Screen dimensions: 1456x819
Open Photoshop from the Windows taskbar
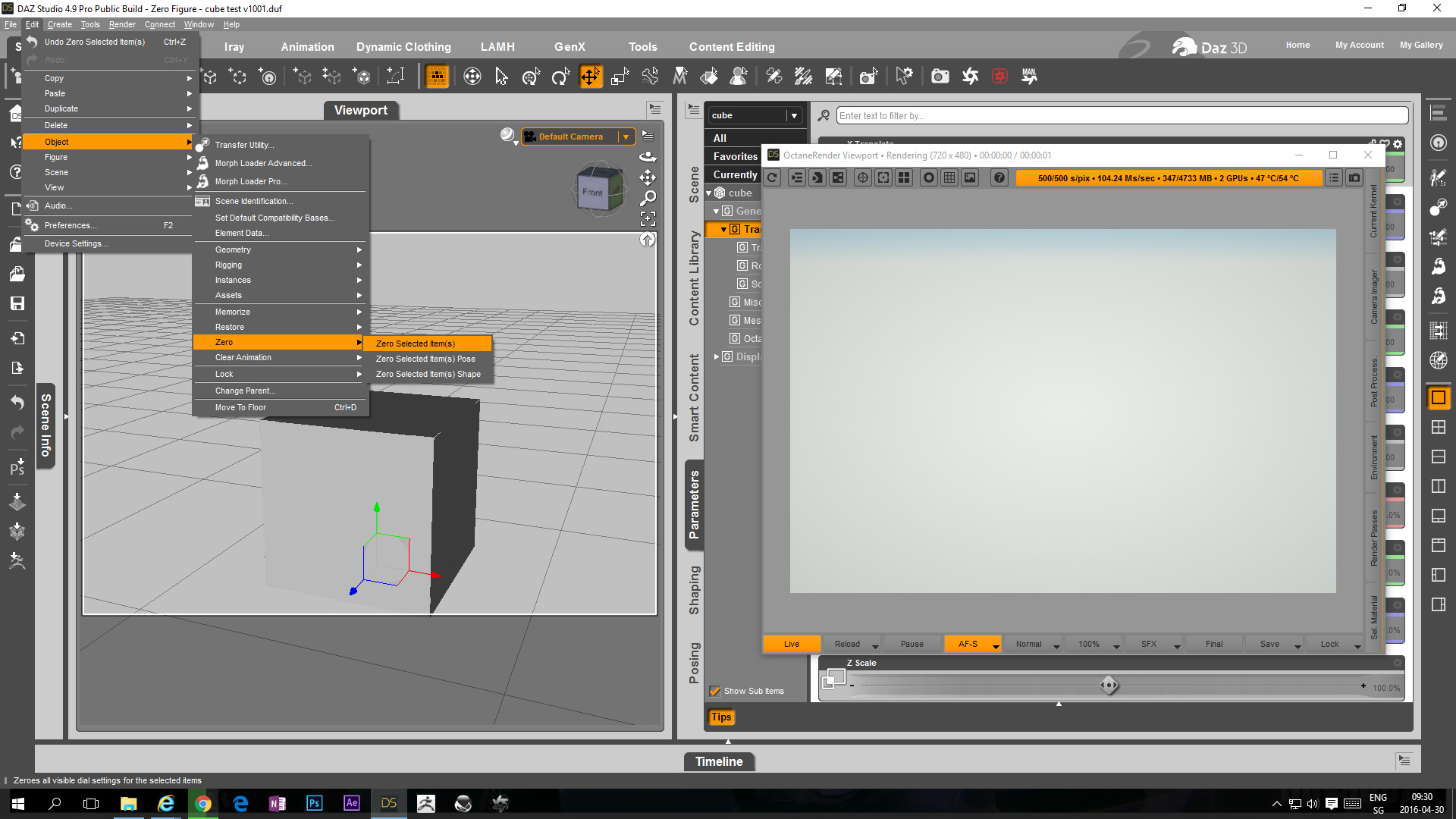coord(314,803)
